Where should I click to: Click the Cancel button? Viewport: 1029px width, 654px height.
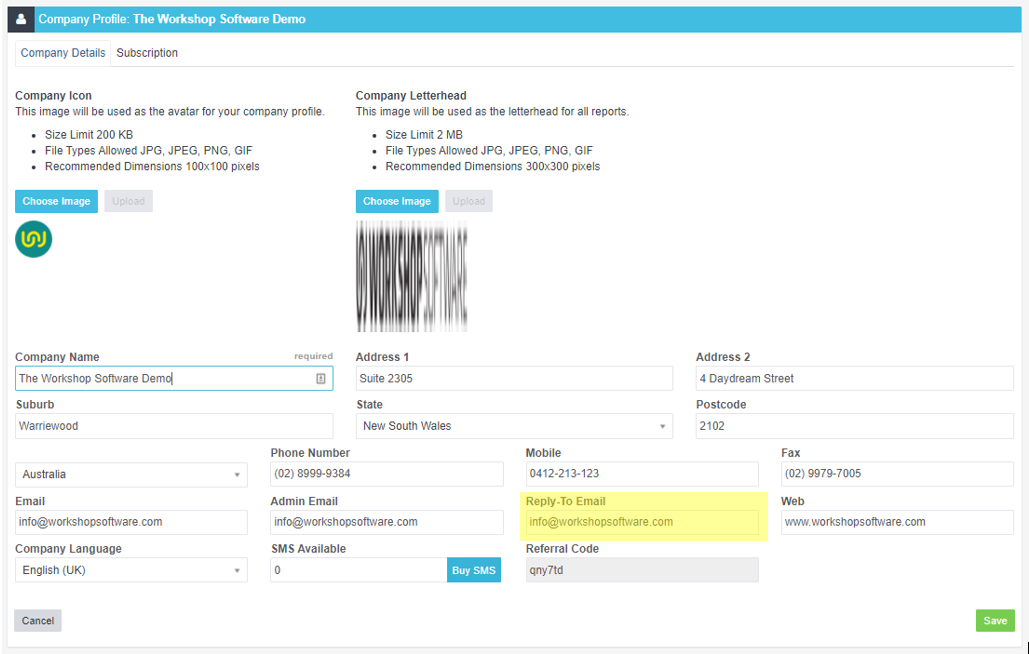coord(38,621)
